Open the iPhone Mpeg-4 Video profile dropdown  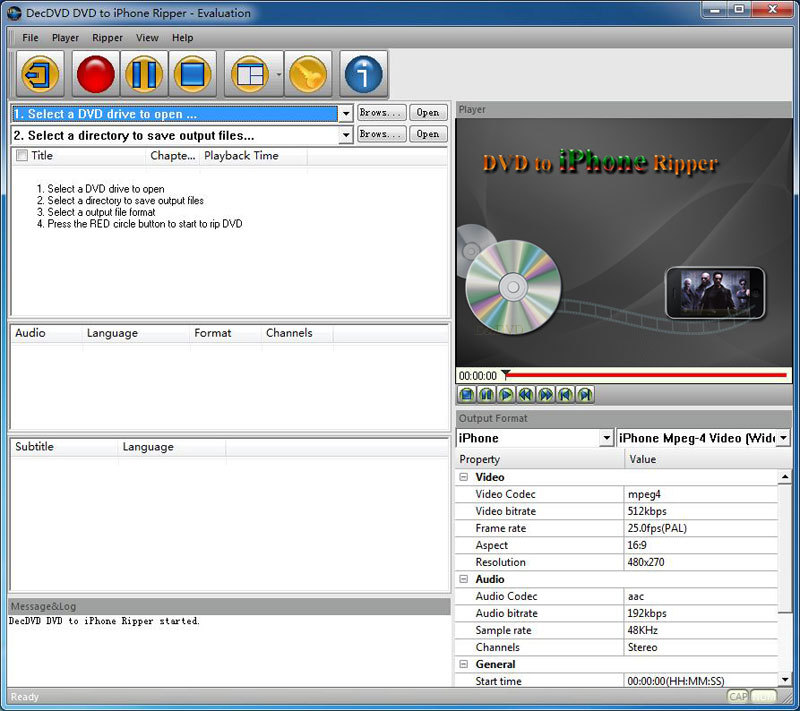point(783,438)
